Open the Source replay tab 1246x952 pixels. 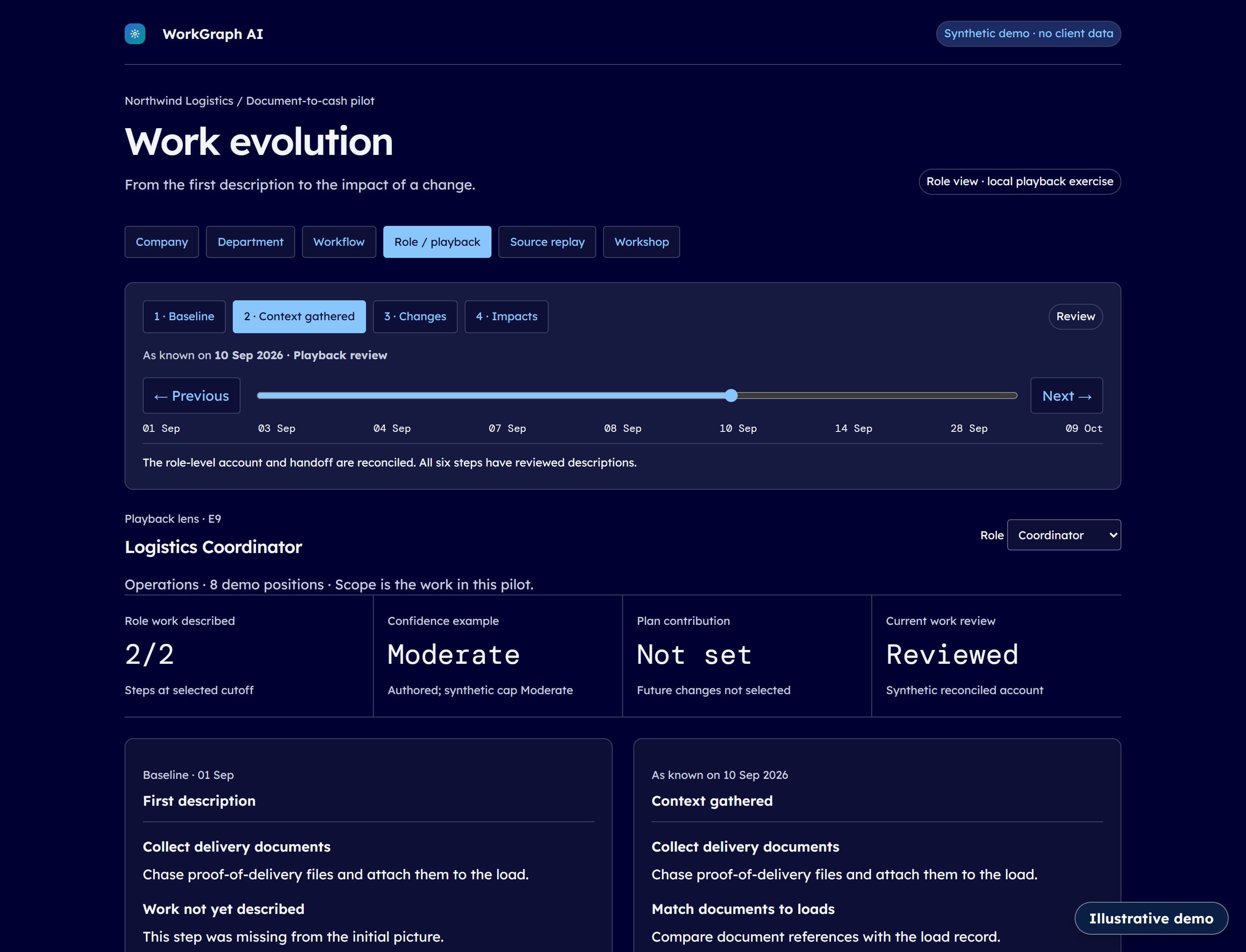pyautogui.click(x=547, y=242)
